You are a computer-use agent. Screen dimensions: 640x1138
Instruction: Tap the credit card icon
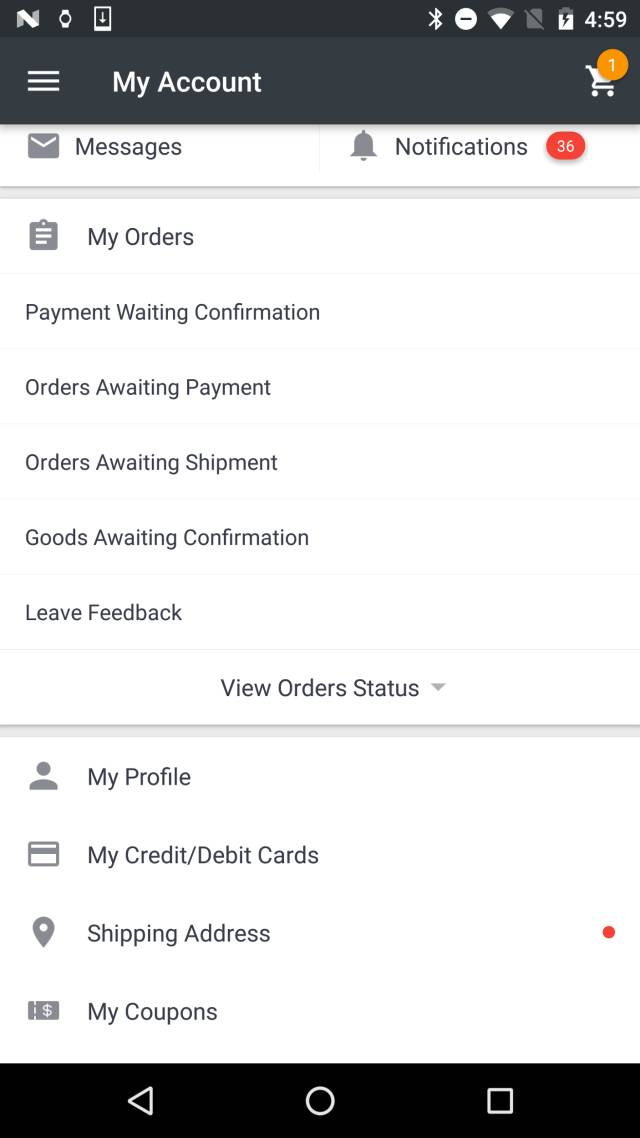click(x=43, y=854)
